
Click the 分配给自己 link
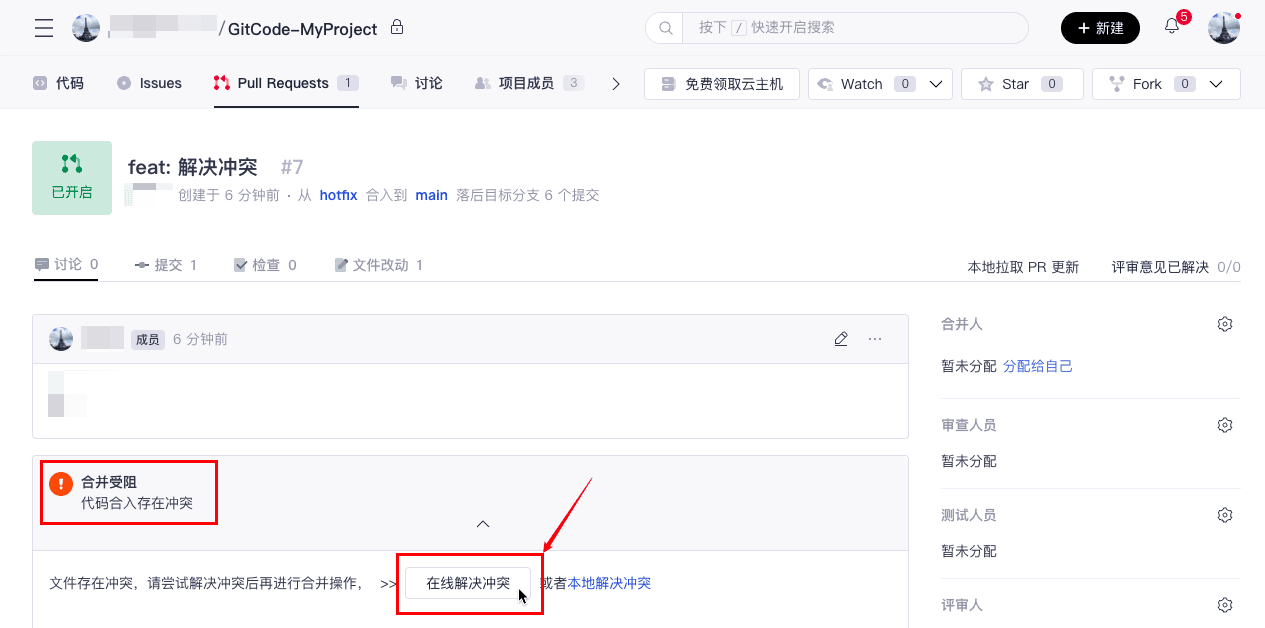1037,366
